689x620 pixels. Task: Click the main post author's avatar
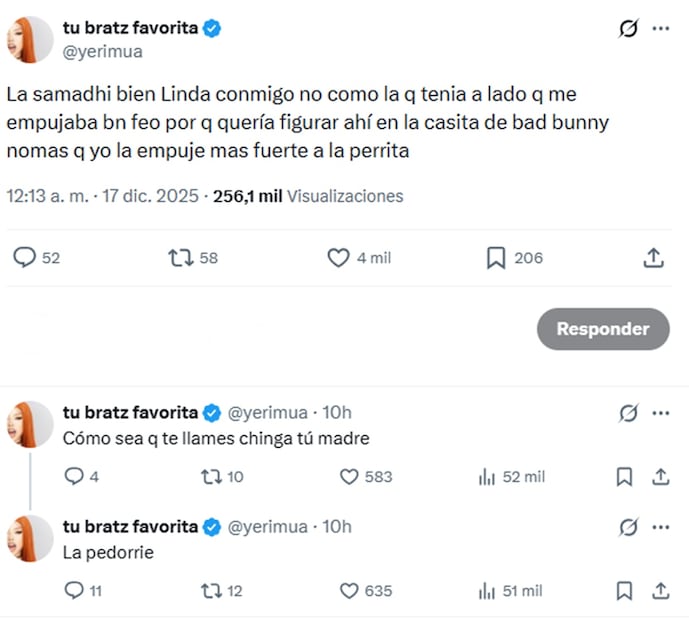pos(30,41)
